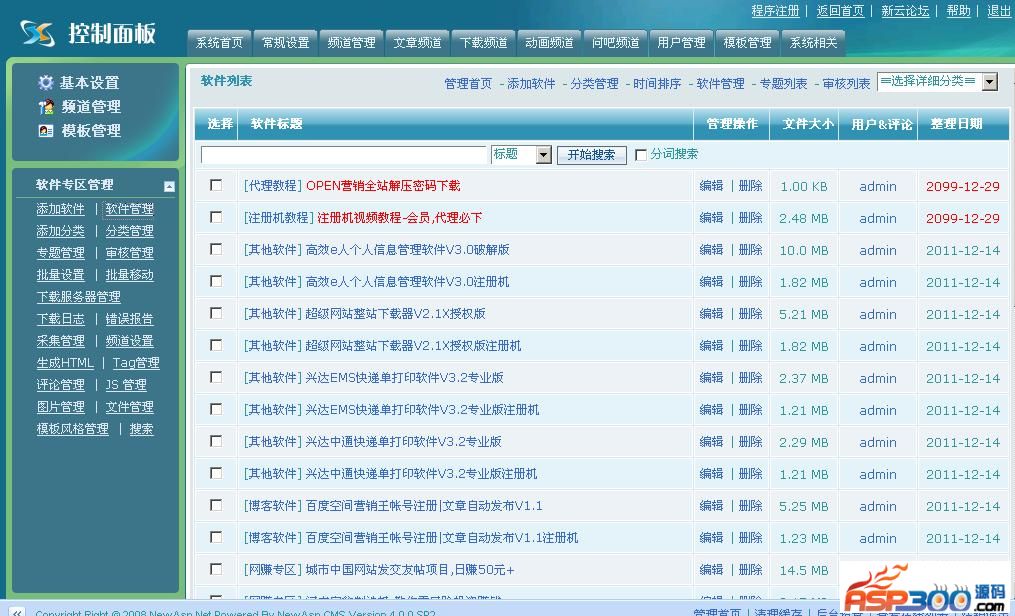Click 错误报告 in sidebar
Screen dimensions: 1015x616
(129, 319)
